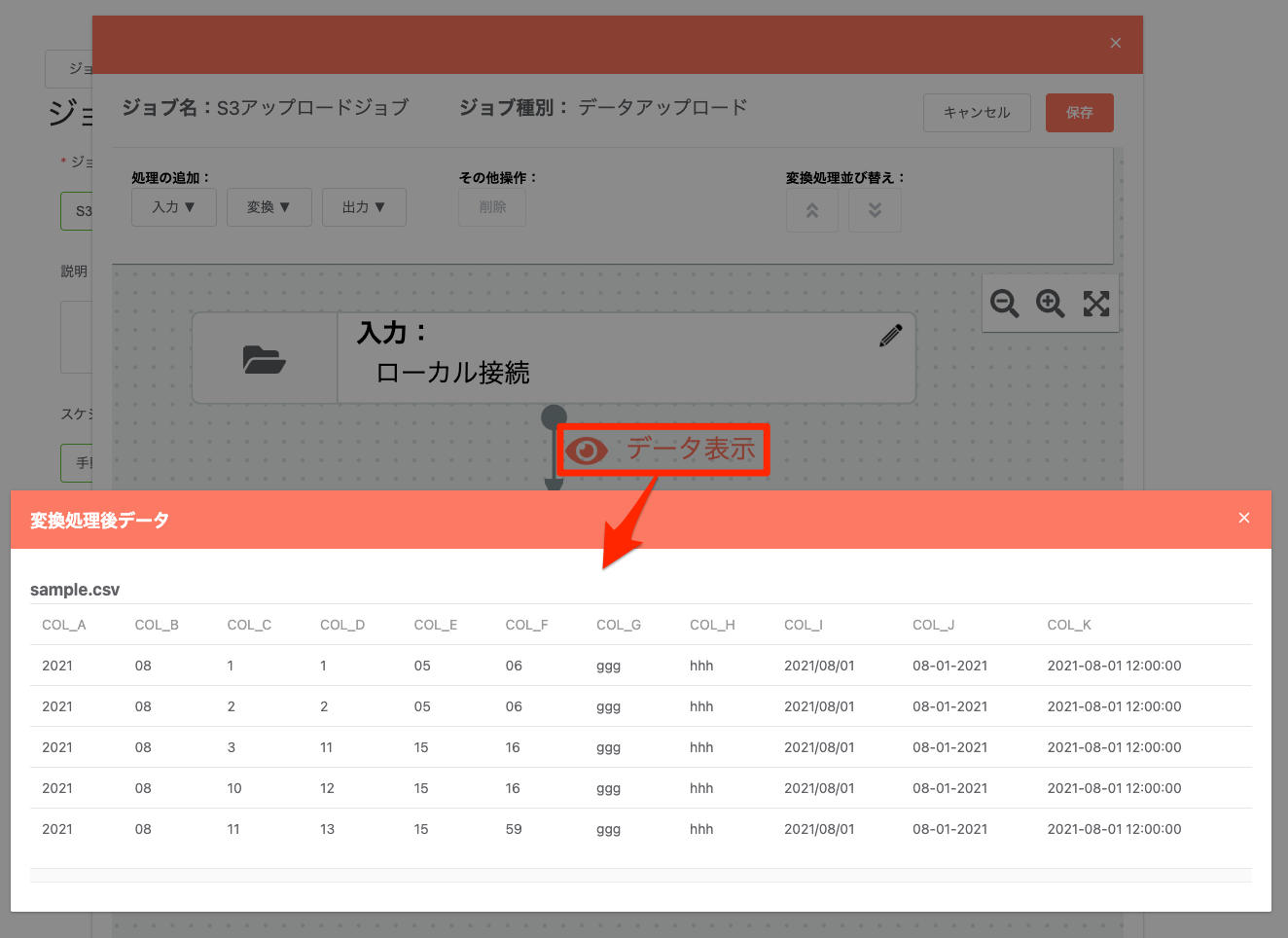Zoom in on the job flow canvas
1288x938 pixels.
pyautogui.click(x=1051, y=303)
